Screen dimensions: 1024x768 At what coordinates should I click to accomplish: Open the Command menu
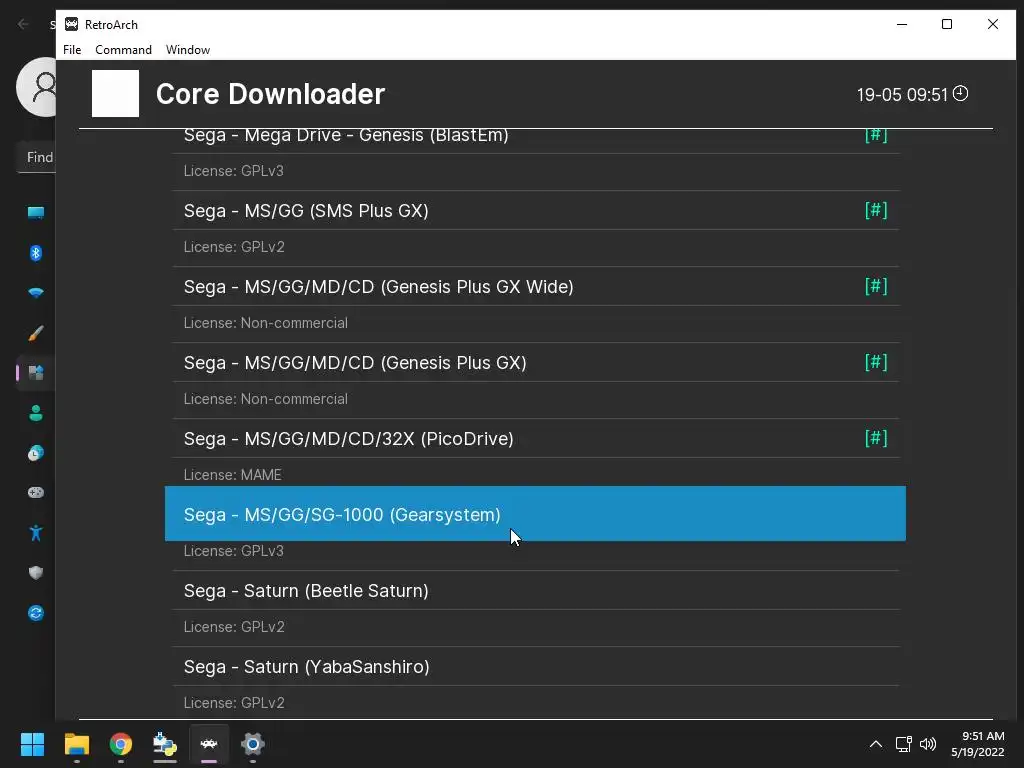click(123, 50)
